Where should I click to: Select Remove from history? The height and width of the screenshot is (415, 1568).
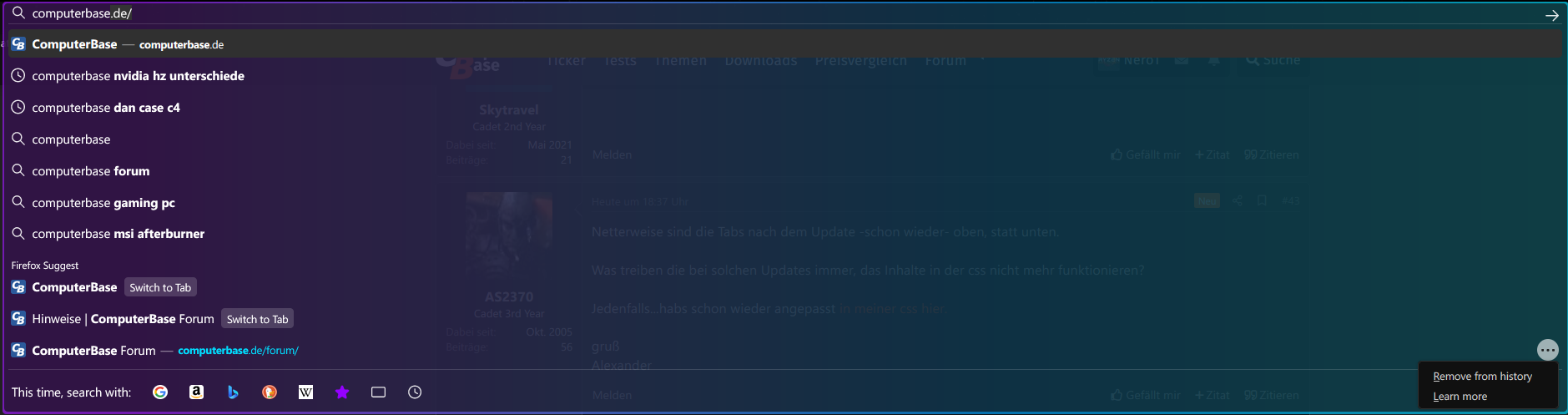tap(1482, 377)
